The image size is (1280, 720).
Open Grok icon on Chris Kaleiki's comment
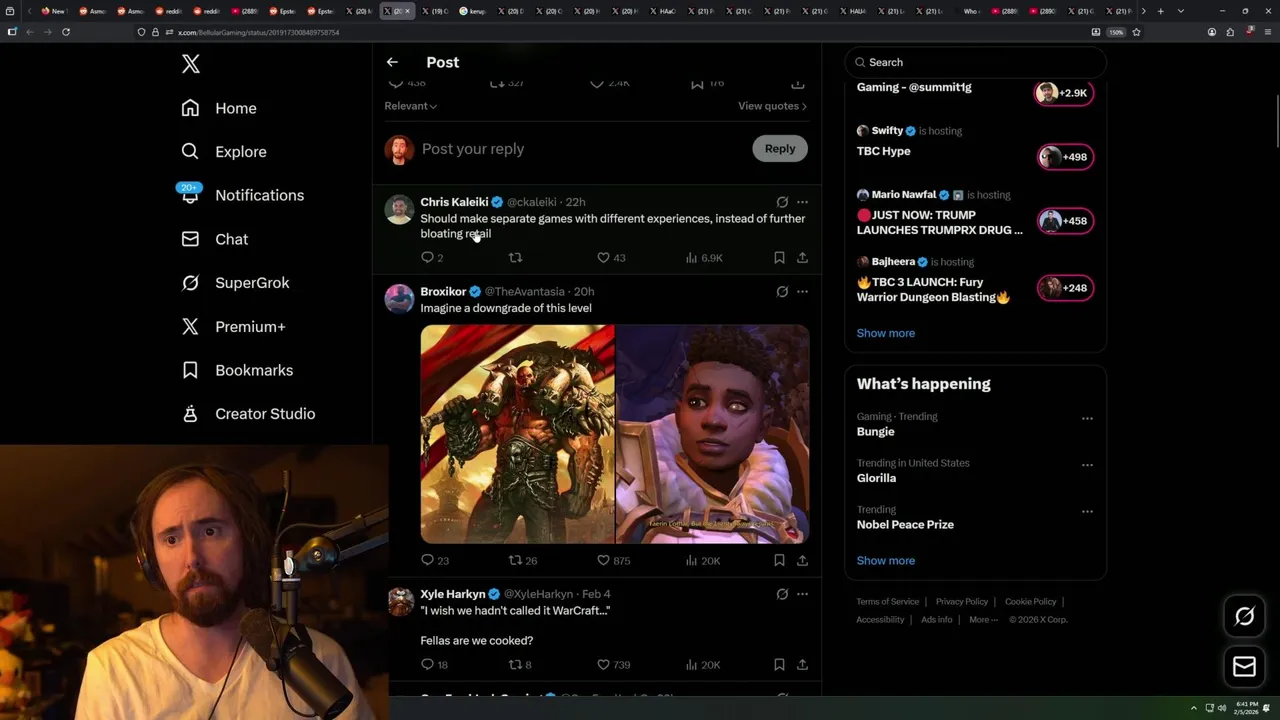click(782, 202)
